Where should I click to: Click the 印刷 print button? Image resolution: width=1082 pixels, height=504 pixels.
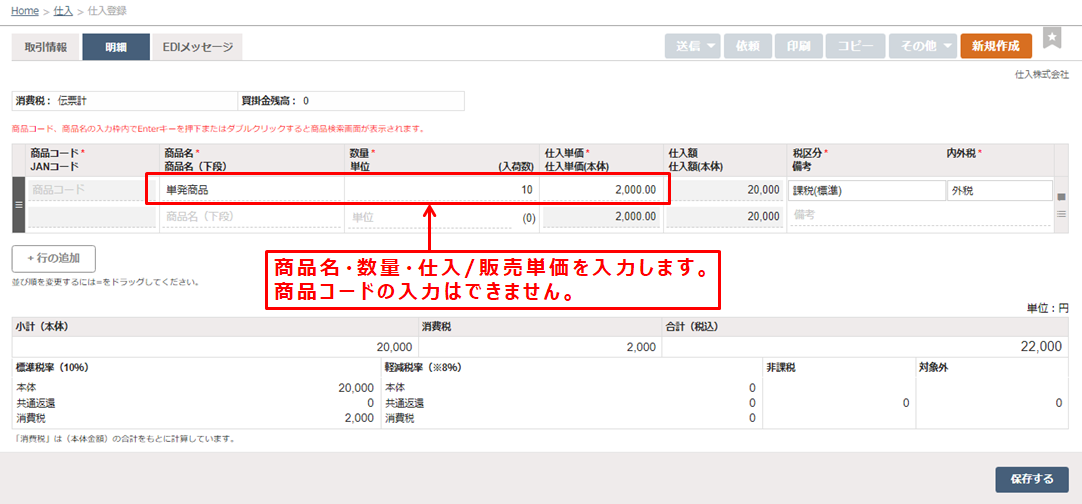point(798,46)
